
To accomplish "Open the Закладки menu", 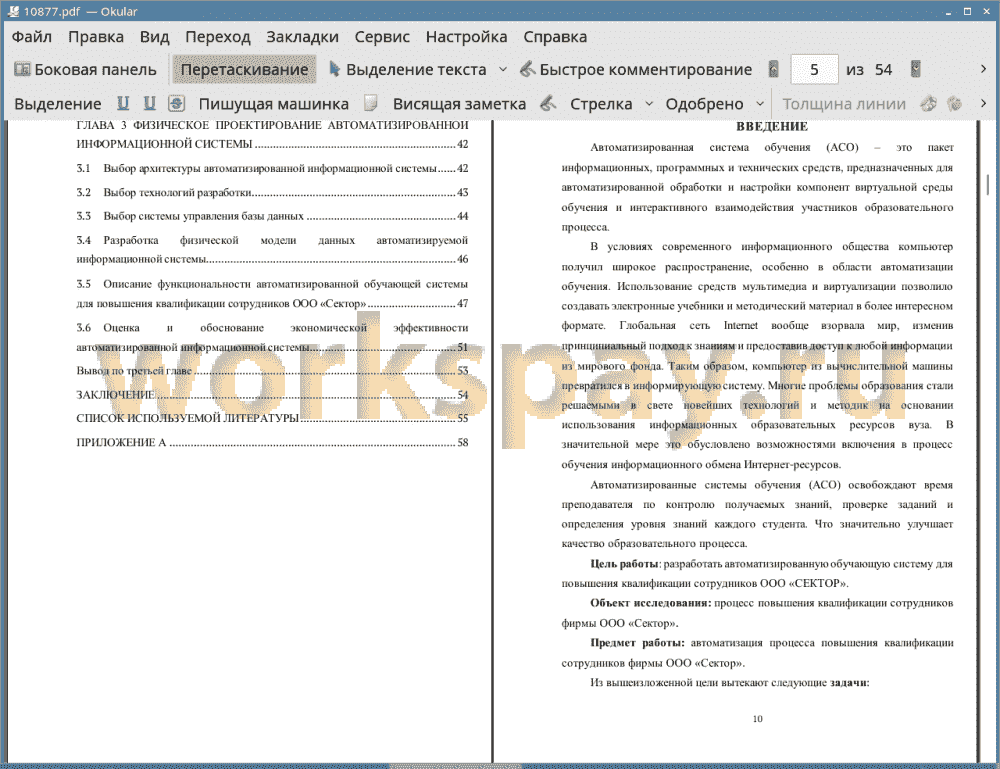I will pyautogui.click(x=302, y=37).
